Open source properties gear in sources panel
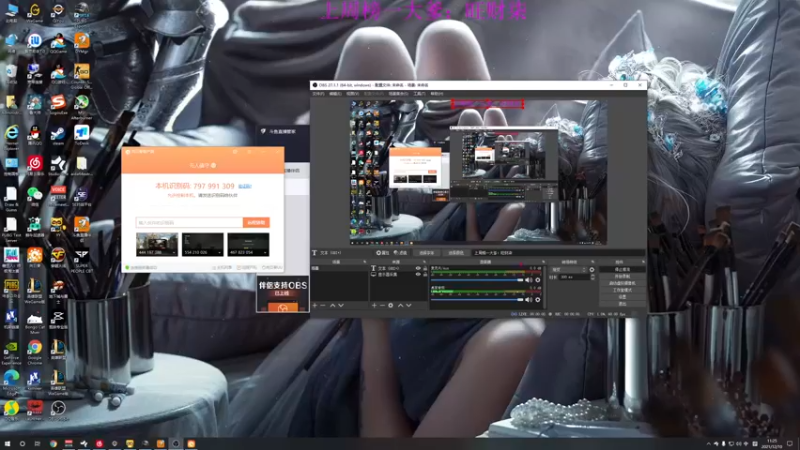Image resolution: width=800 pixels, height=450 pixels. tap(391, 305)
